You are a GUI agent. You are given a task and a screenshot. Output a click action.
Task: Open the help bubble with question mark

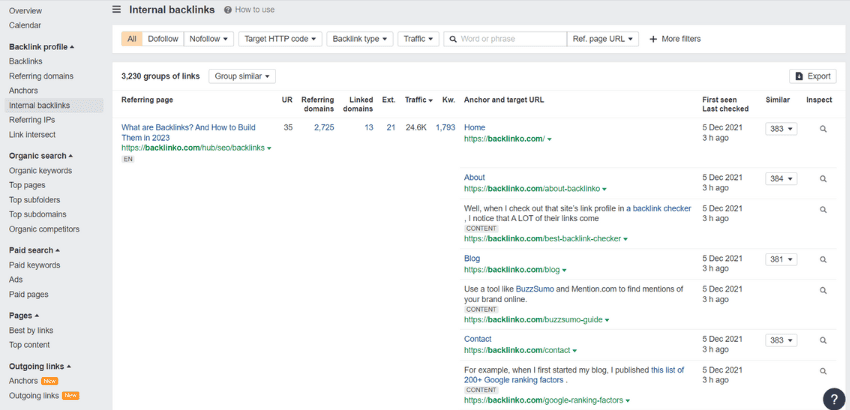834,399
